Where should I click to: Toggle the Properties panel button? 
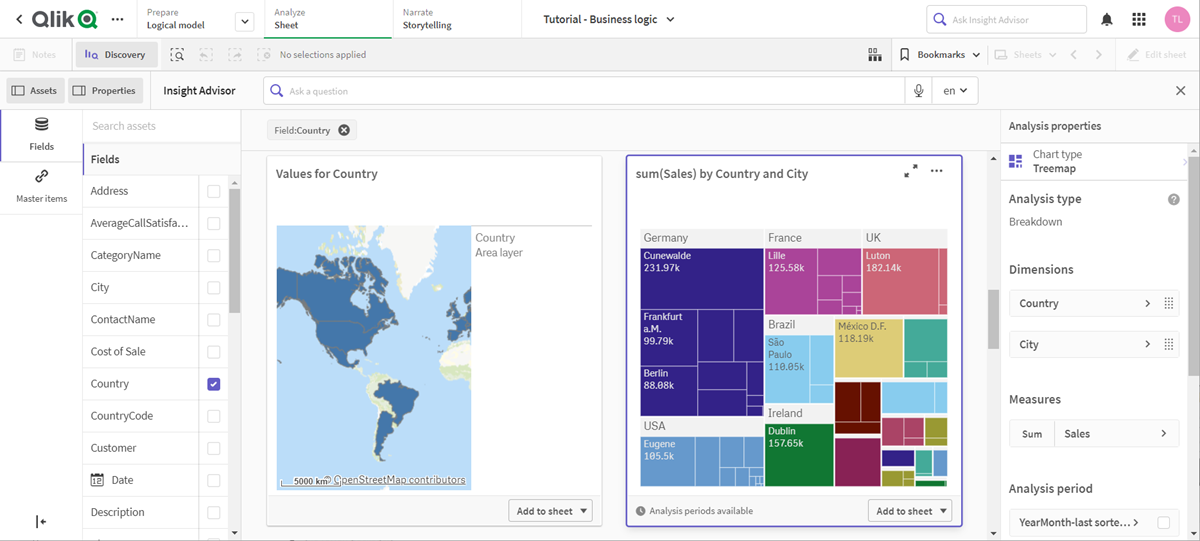[105, 91]
